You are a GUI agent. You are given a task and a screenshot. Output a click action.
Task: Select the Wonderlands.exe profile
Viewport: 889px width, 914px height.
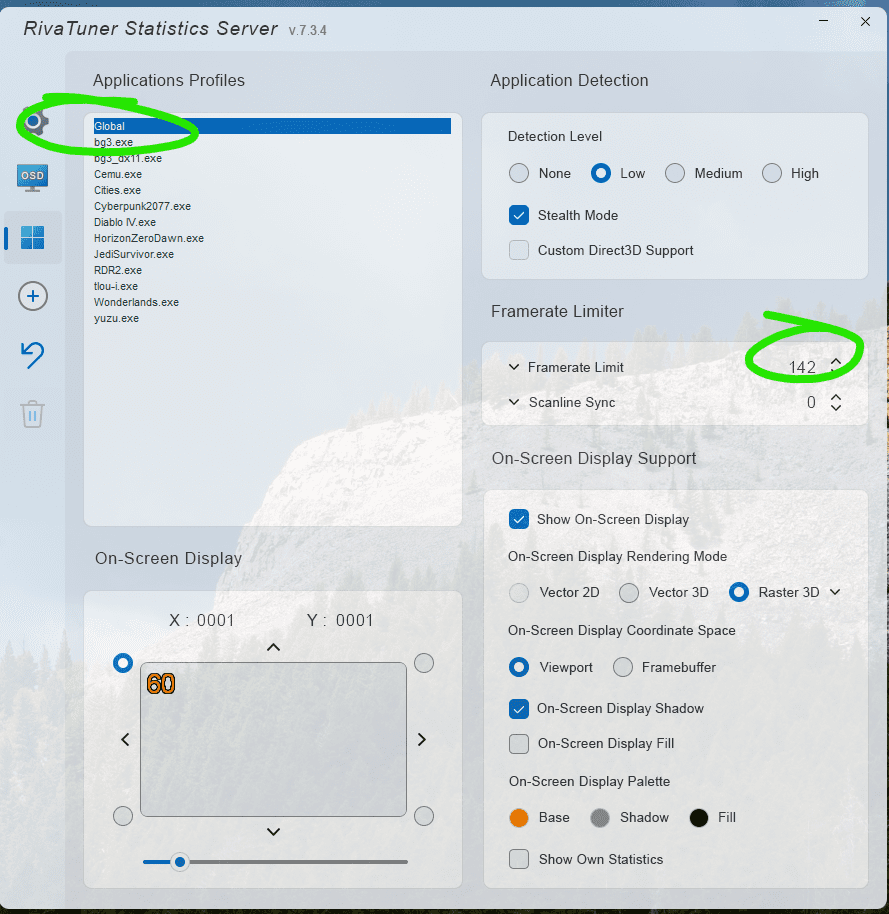point(272,303)
